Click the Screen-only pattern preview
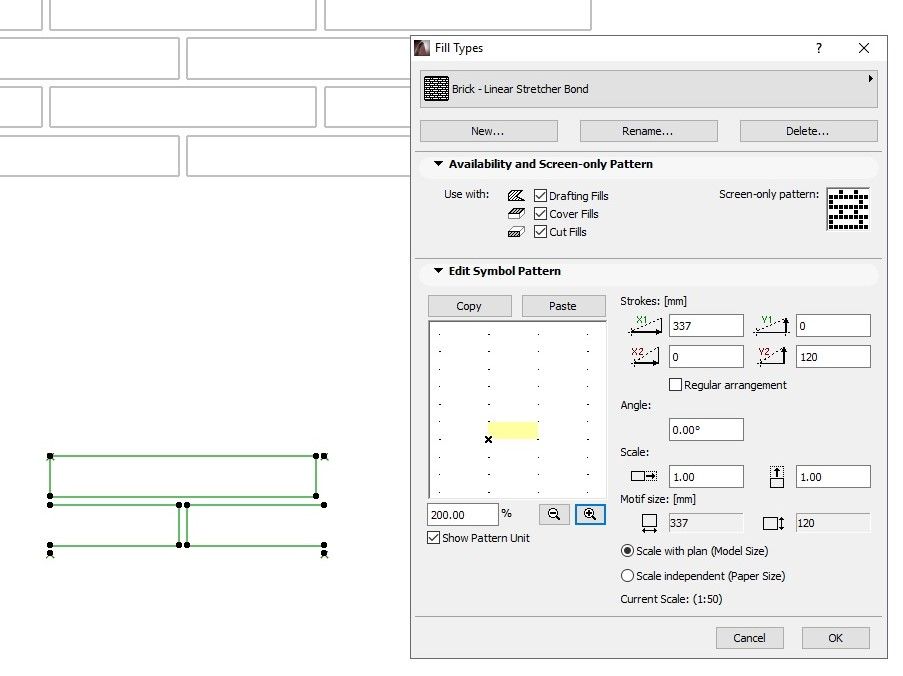 coord(847,209)
